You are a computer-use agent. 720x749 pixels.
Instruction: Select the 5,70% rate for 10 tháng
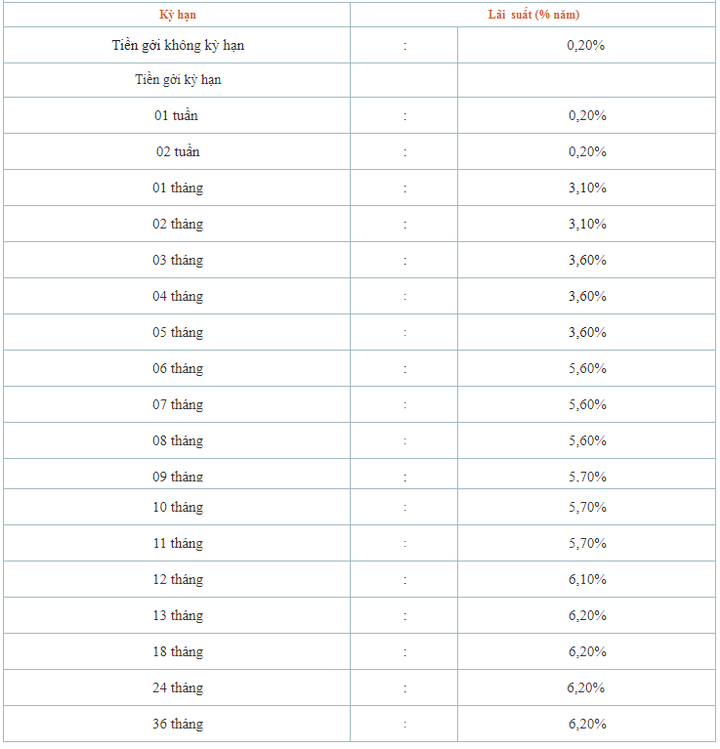click(587, 507)
